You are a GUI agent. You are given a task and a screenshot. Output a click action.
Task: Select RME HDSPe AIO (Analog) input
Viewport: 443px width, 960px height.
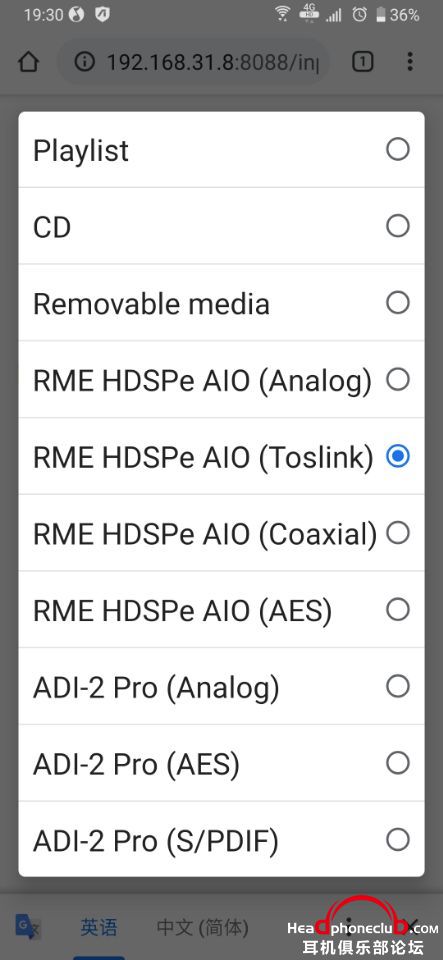tap(221, 380)
